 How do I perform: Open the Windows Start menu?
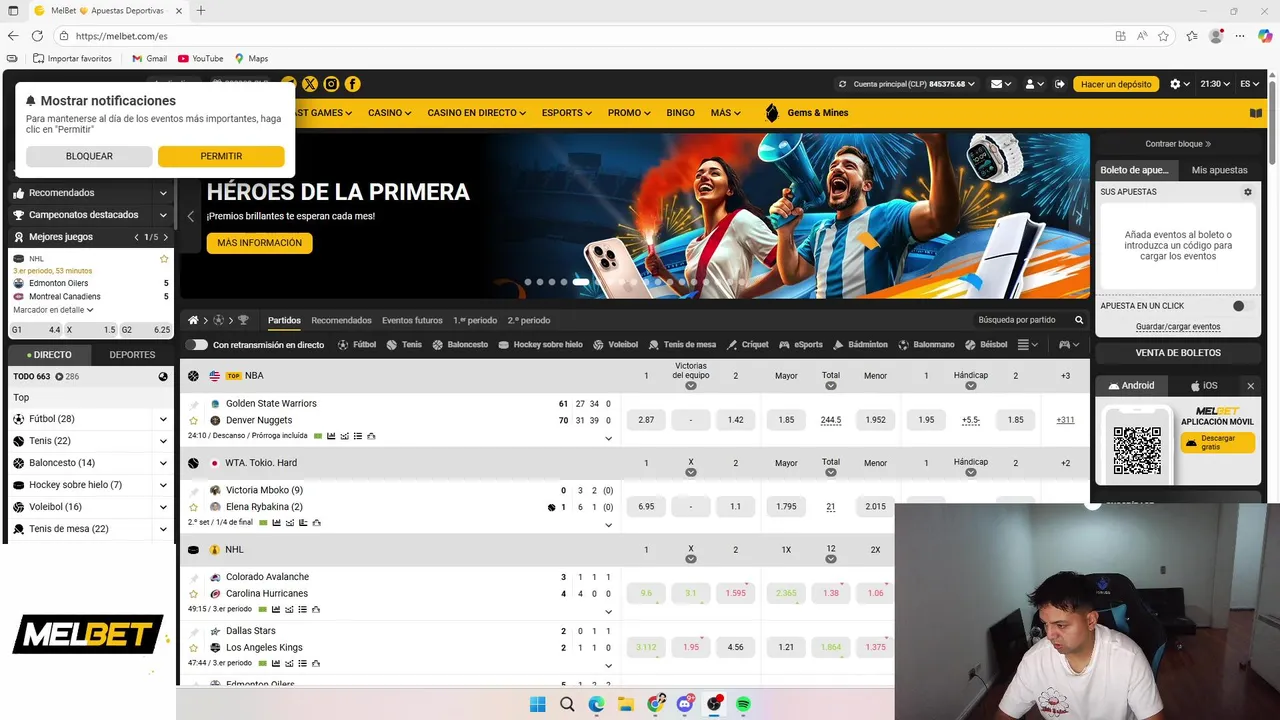pos(538,704)
